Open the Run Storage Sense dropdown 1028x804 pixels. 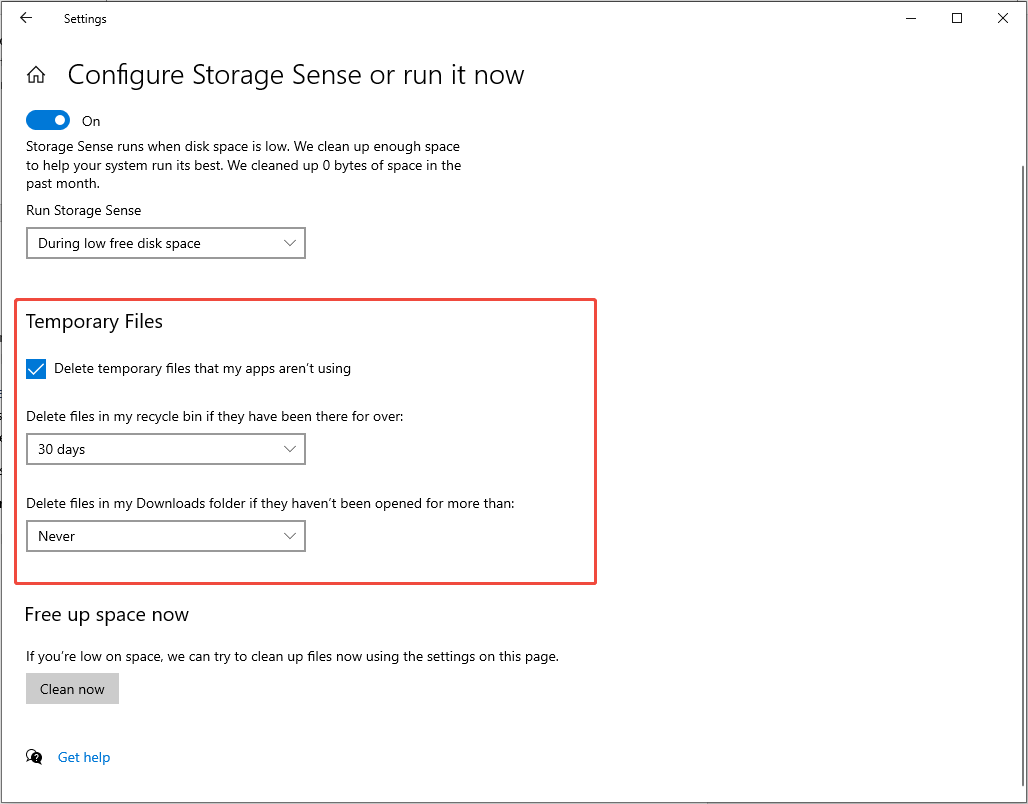tap(166, 243)
